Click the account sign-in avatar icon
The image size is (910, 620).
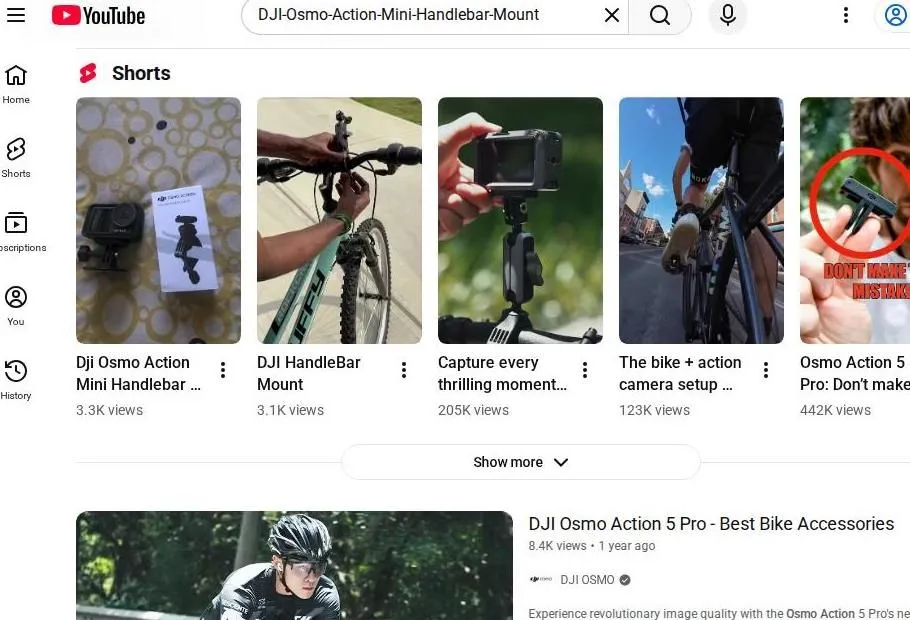(x=895, y=15)
